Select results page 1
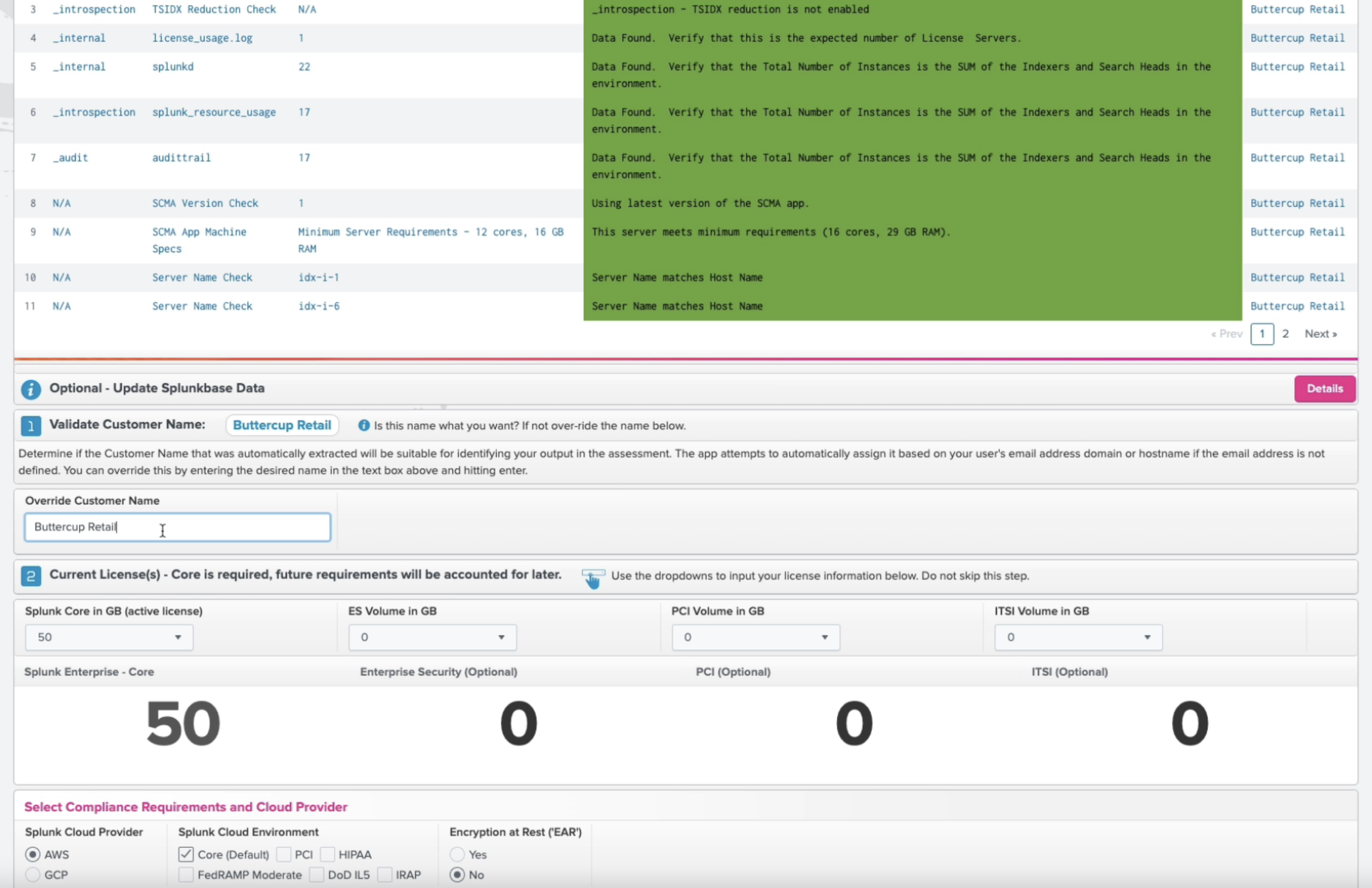 (x=1262, y=334)
